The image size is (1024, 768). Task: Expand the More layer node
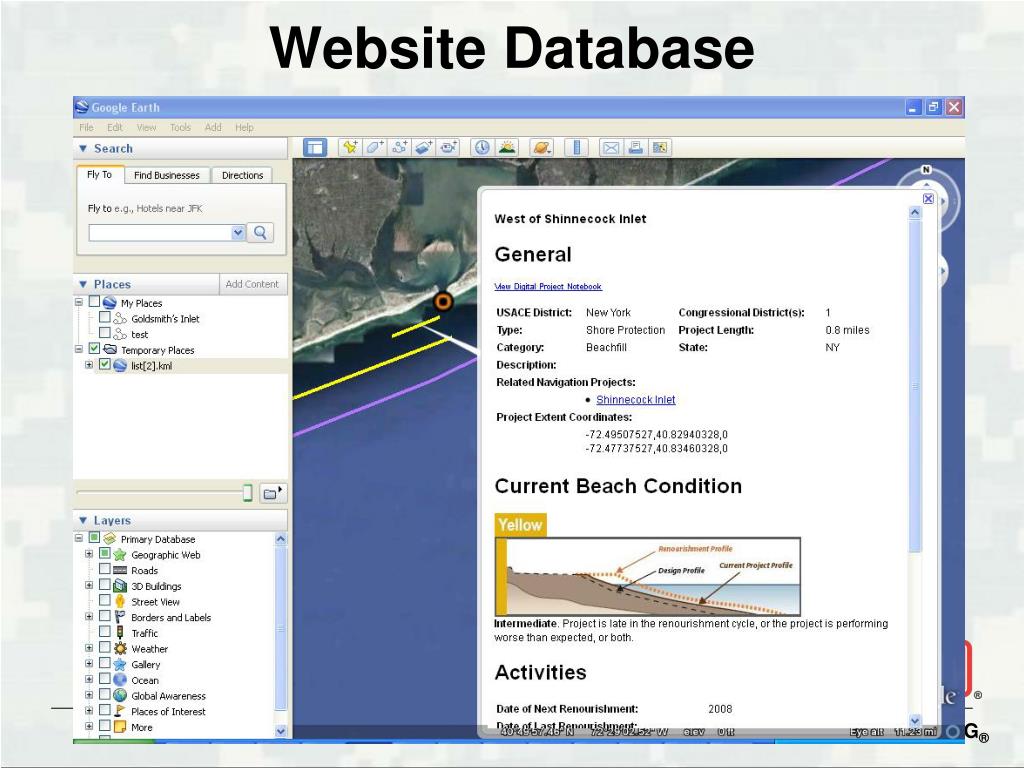(89, 726)
